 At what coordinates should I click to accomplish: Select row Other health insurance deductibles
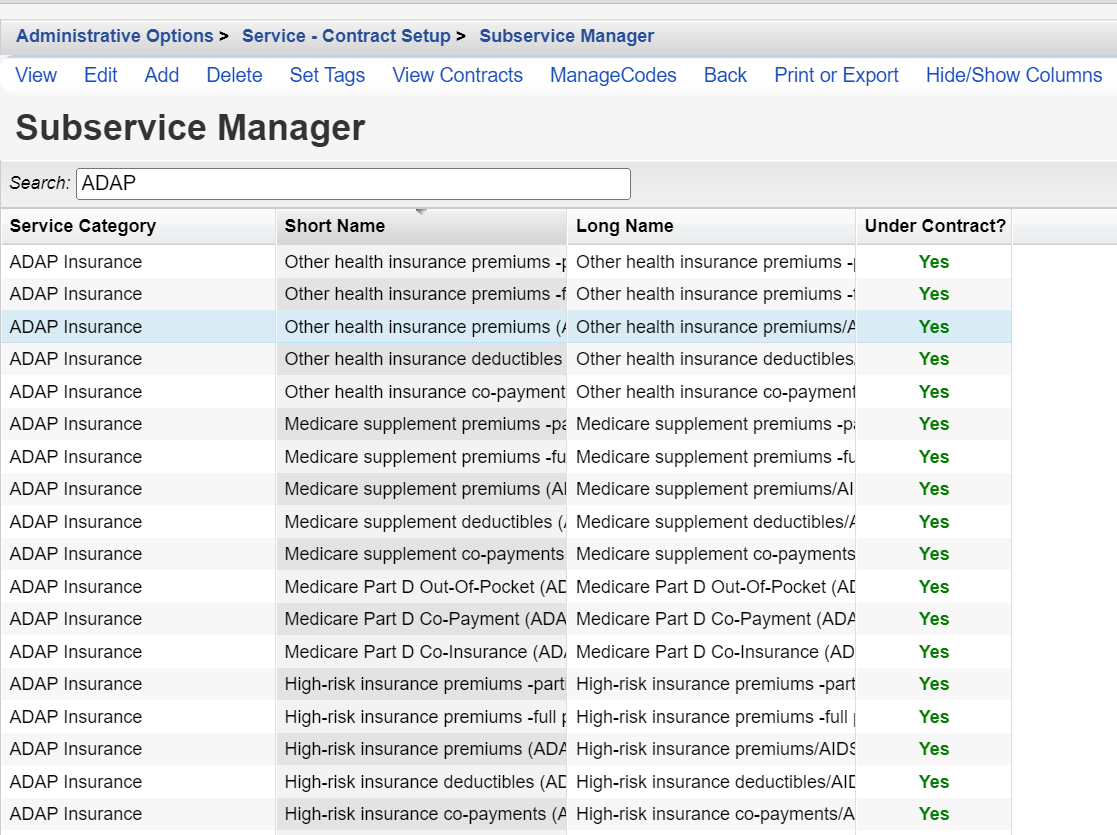(x=506, y=359)
